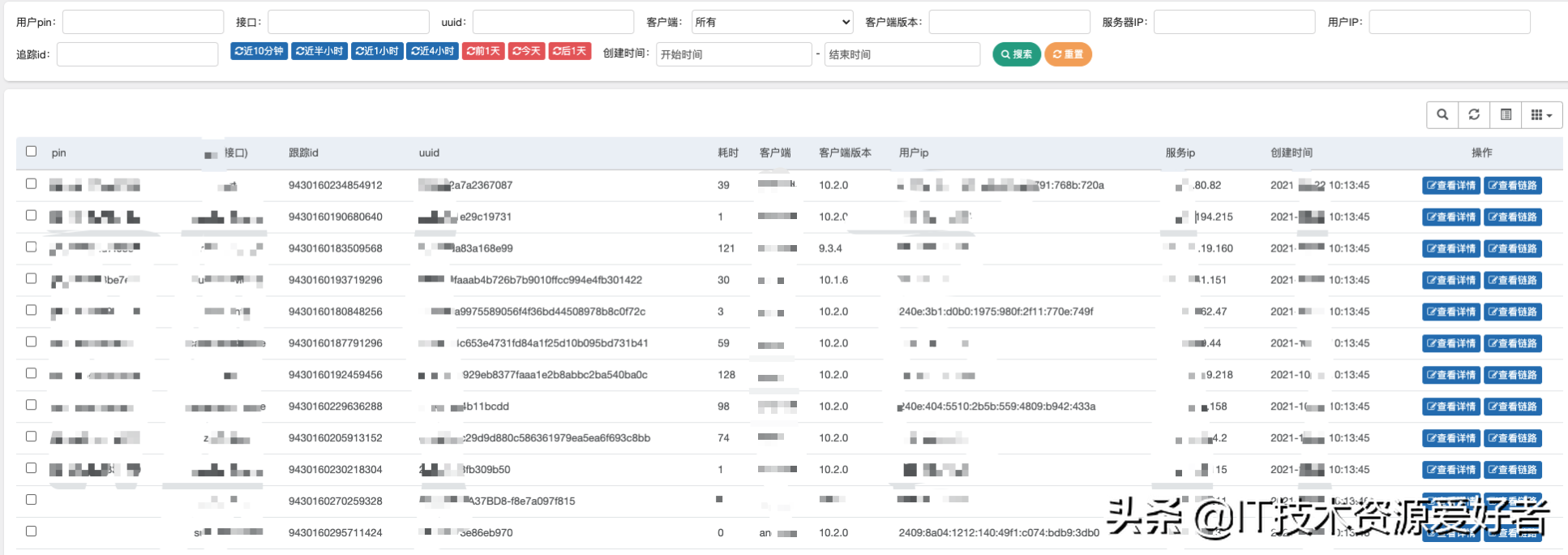Check the row with 跟踪id 9430160229636288
Image resolution: width=1568 pixels, height=555 pixels.
[x=31, y=405]
